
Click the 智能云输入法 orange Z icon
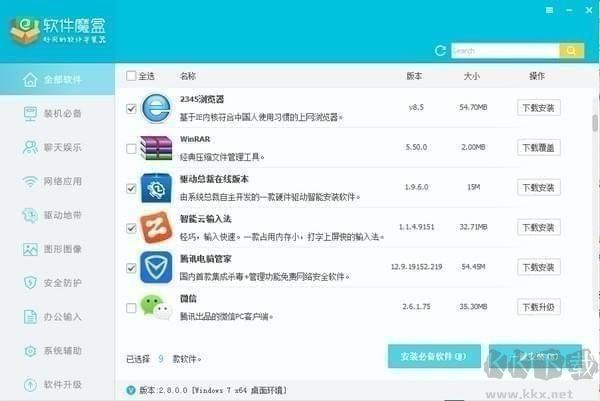pos(156,228)
